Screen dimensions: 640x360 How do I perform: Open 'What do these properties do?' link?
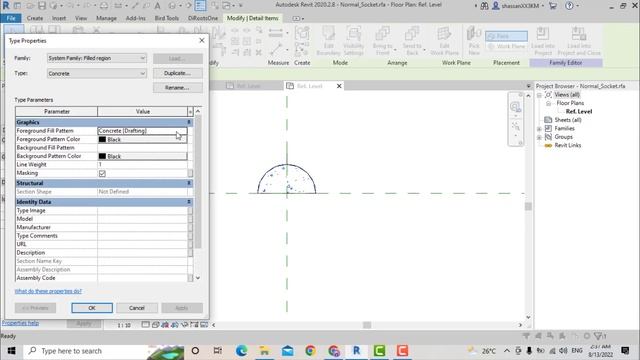[48, 291]
